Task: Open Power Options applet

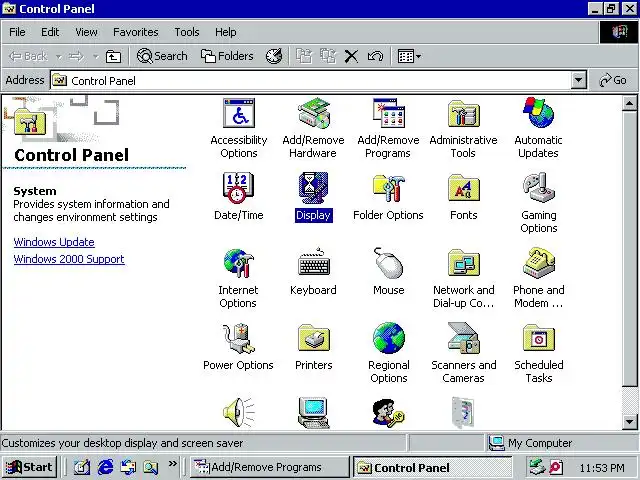Action: [x=238, y=347]
